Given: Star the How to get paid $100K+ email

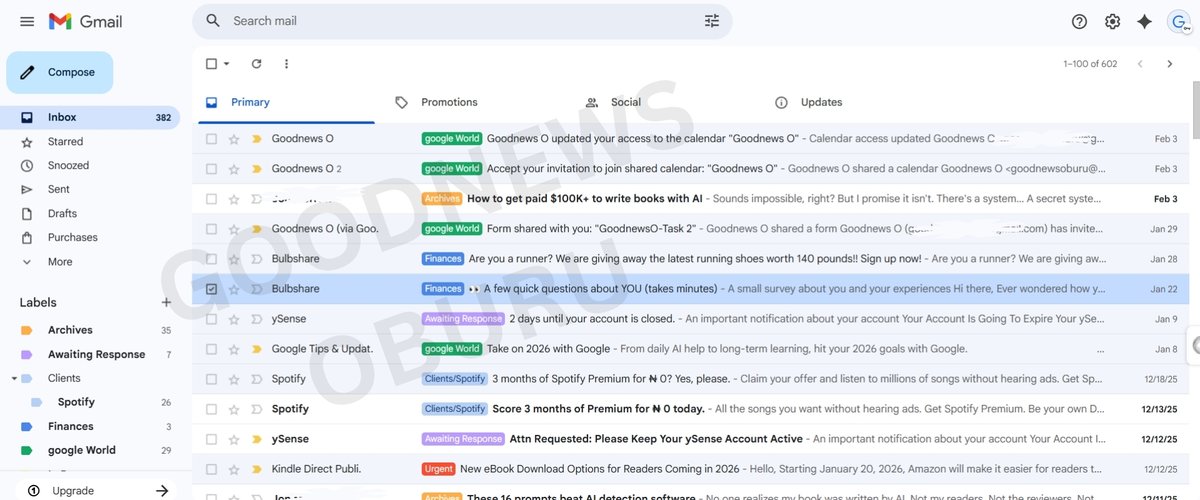Looking at the screenshot, I should (234, 199).
